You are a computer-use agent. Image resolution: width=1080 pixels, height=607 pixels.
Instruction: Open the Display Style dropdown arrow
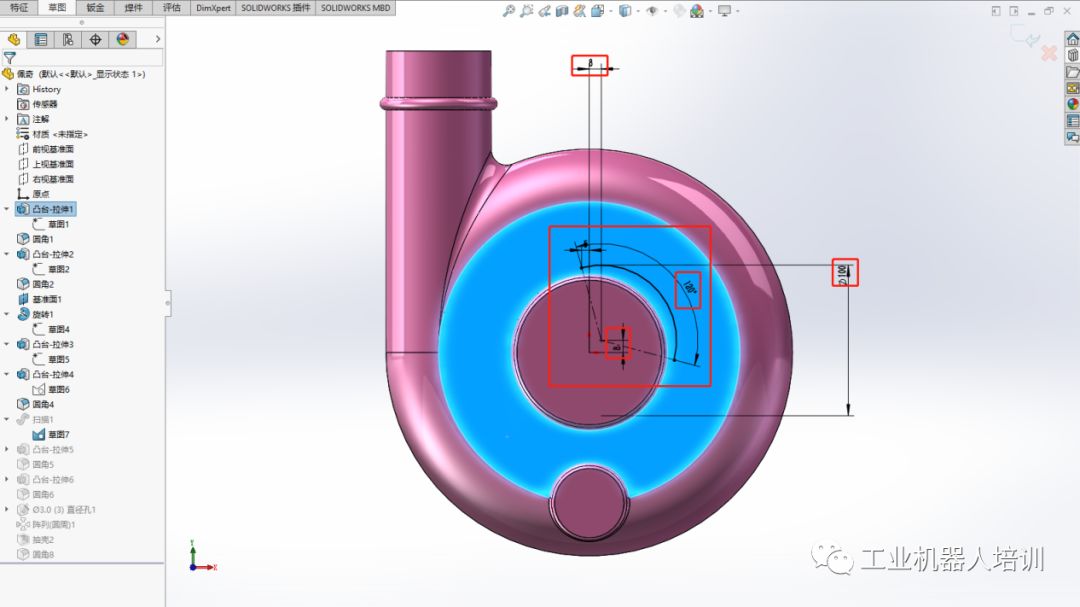point(636,11)
